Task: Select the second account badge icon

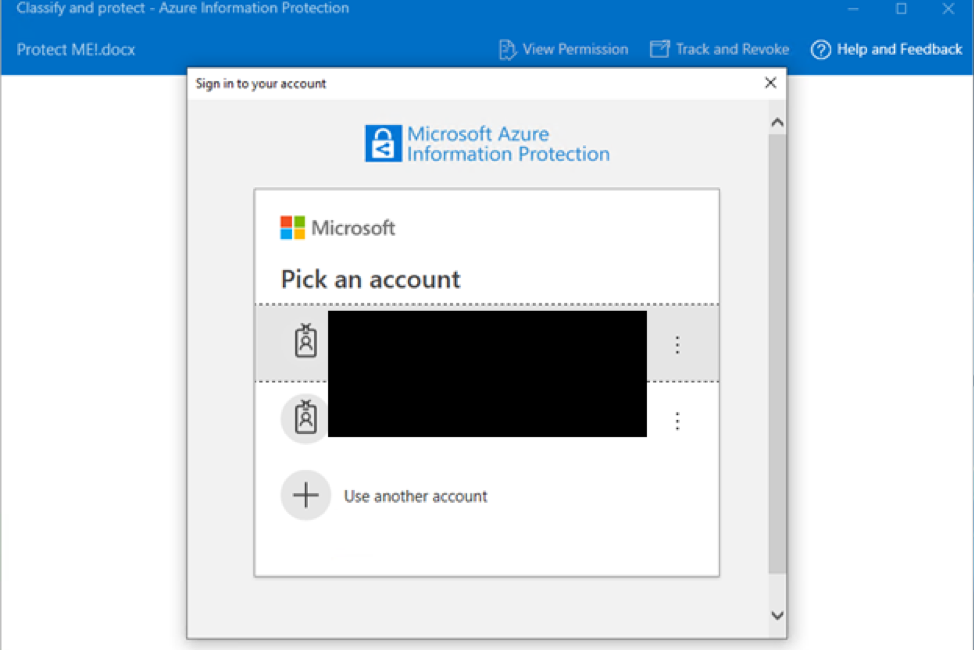Action: (306, 418)
